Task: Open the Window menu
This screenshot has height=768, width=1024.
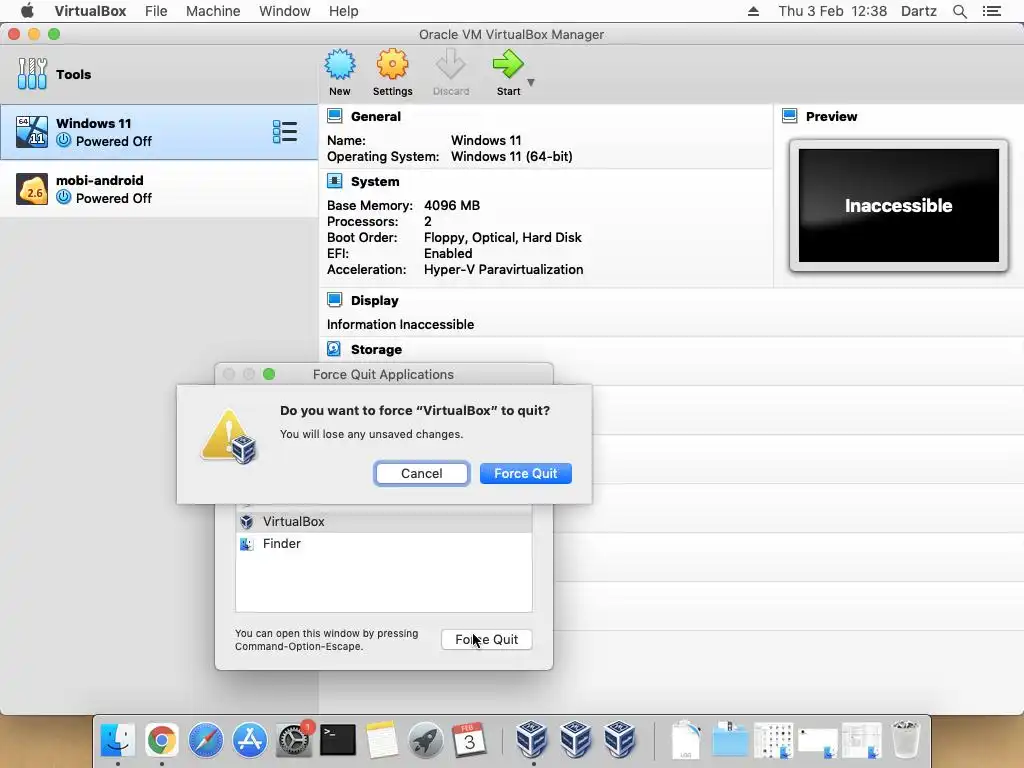Action: point(285,11)
